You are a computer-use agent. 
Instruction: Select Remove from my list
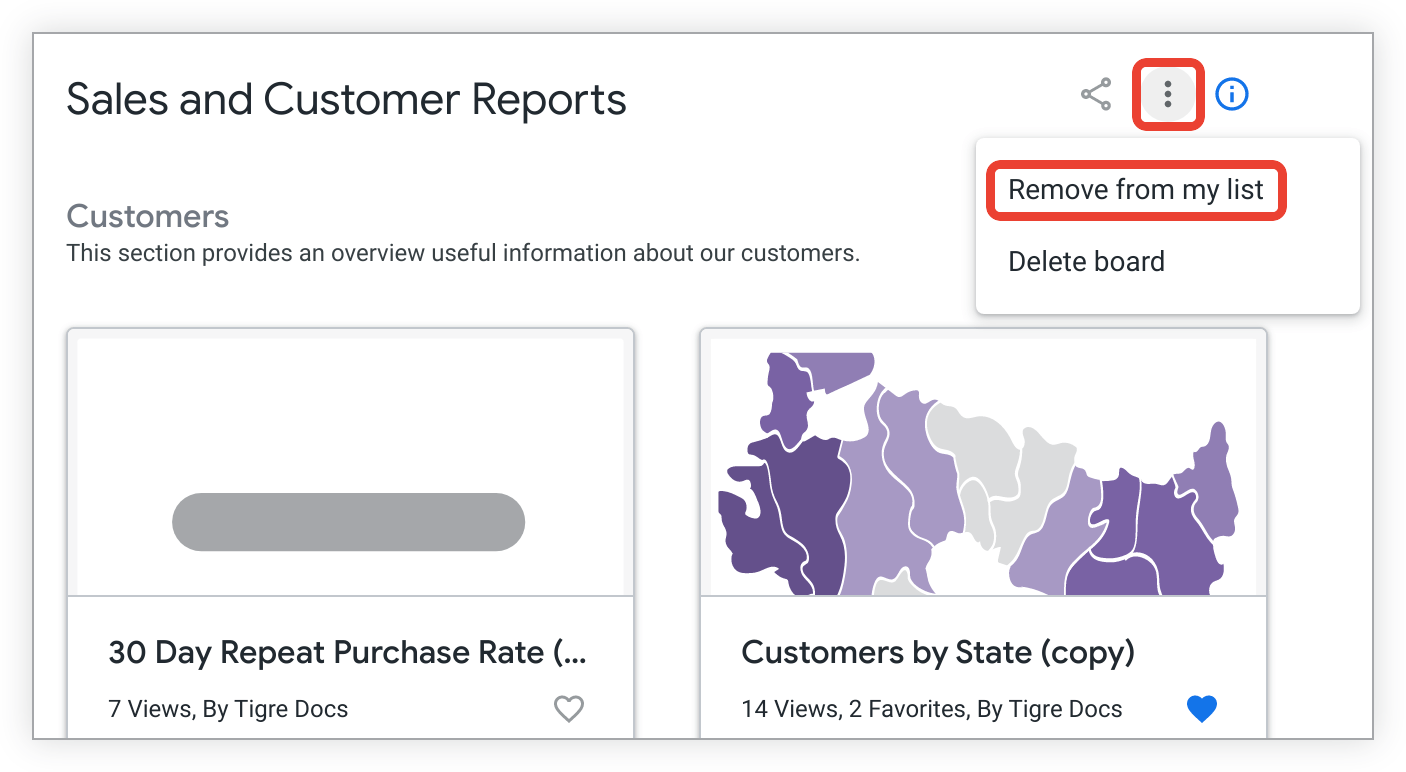tap(1136, 189)
